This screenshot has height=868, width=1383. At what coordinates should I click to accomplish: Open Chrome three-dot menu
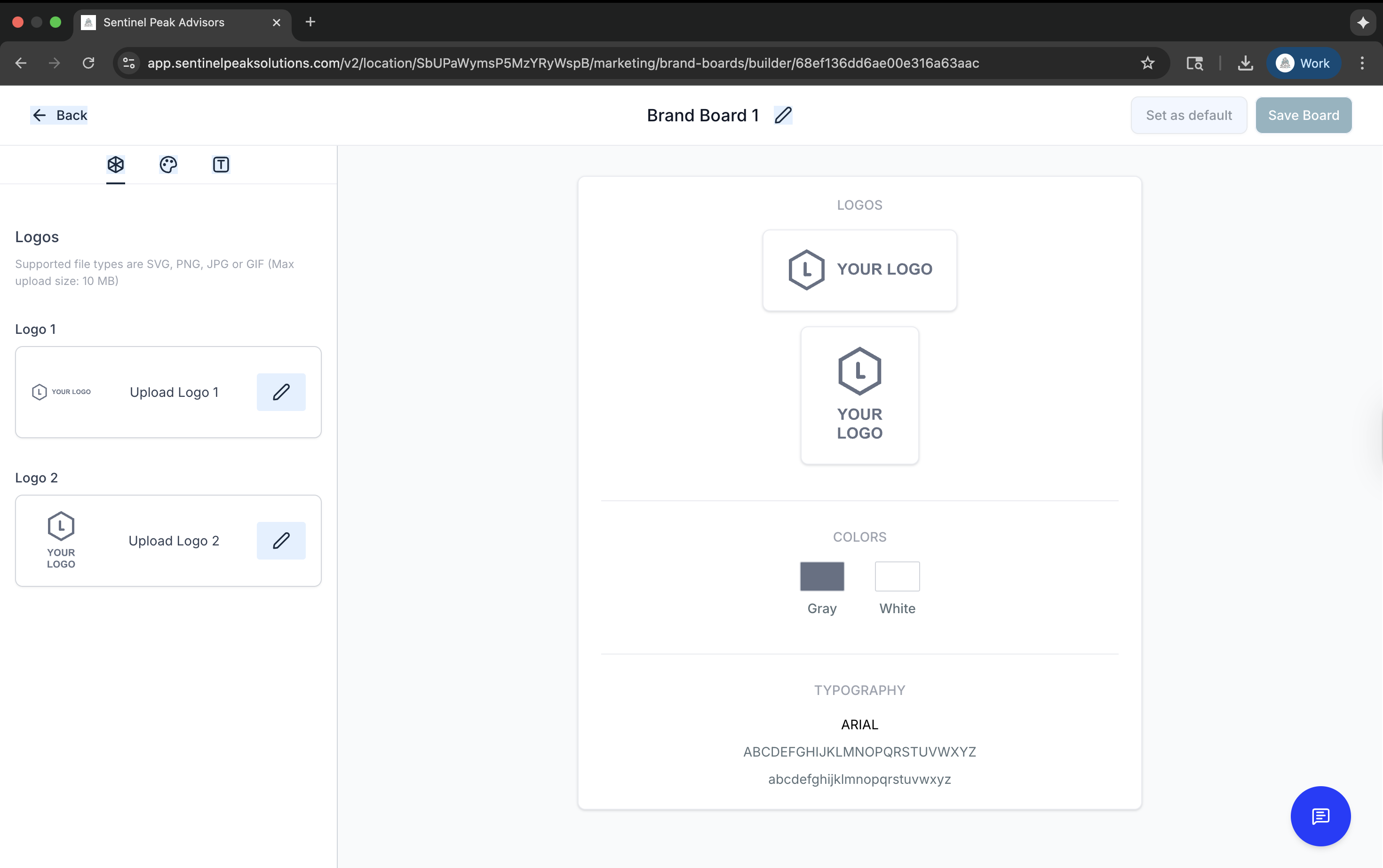tap(1362, 63)
